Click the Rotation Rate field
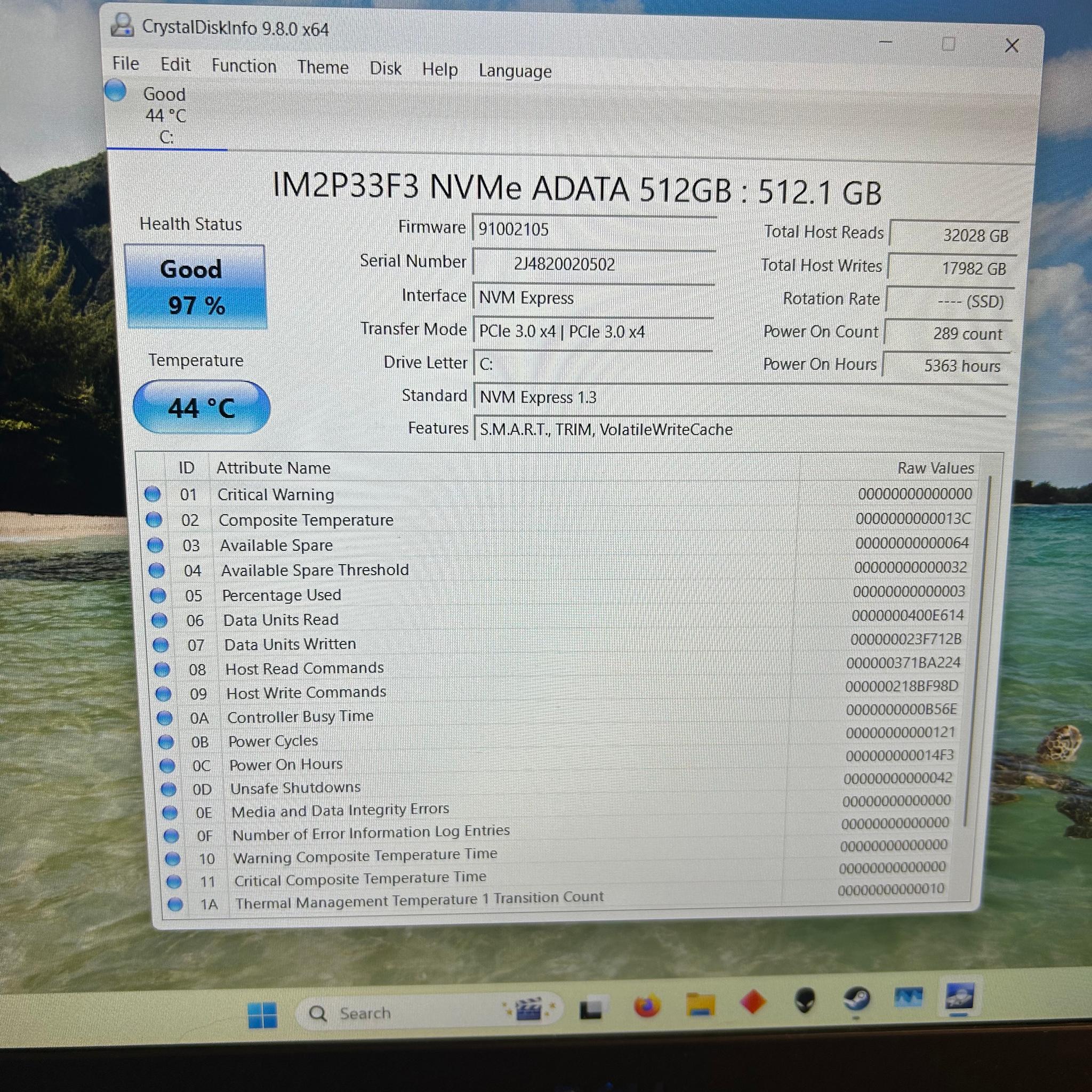The image size is (1092, 1092). (950, 301)
